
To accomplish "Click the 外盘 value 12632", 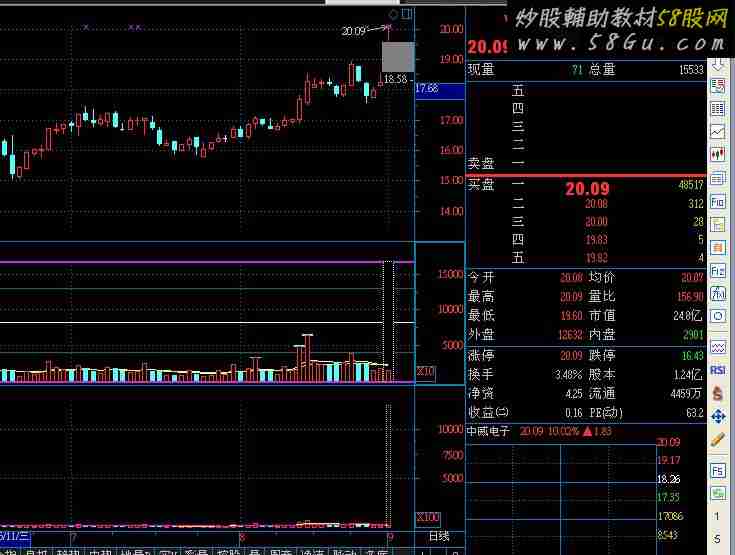I will (x=570, y=335).
